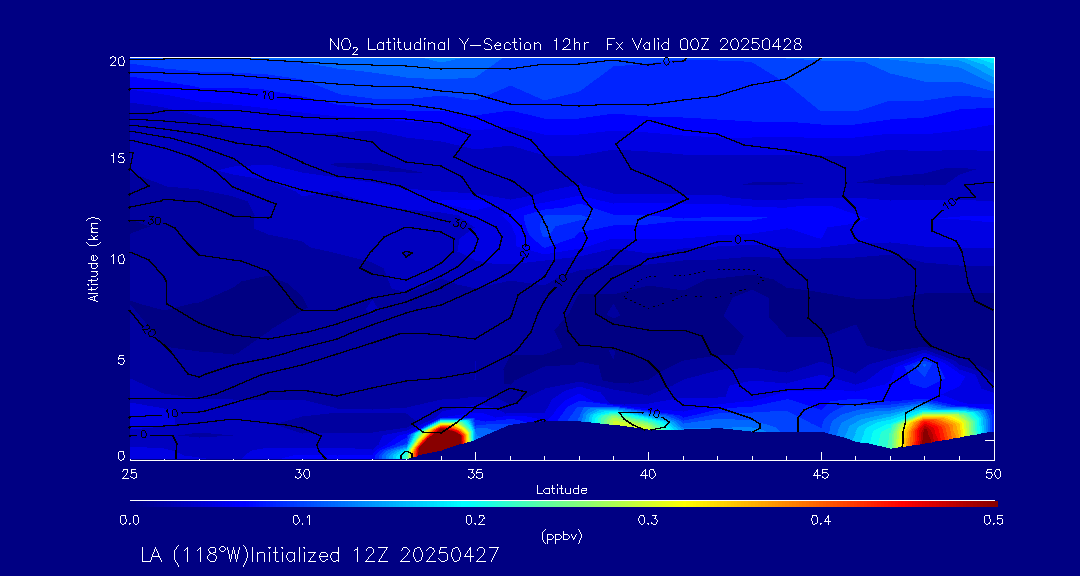
Task: Click the 'Latitude' axis label
Action: (x=562, y=491)
